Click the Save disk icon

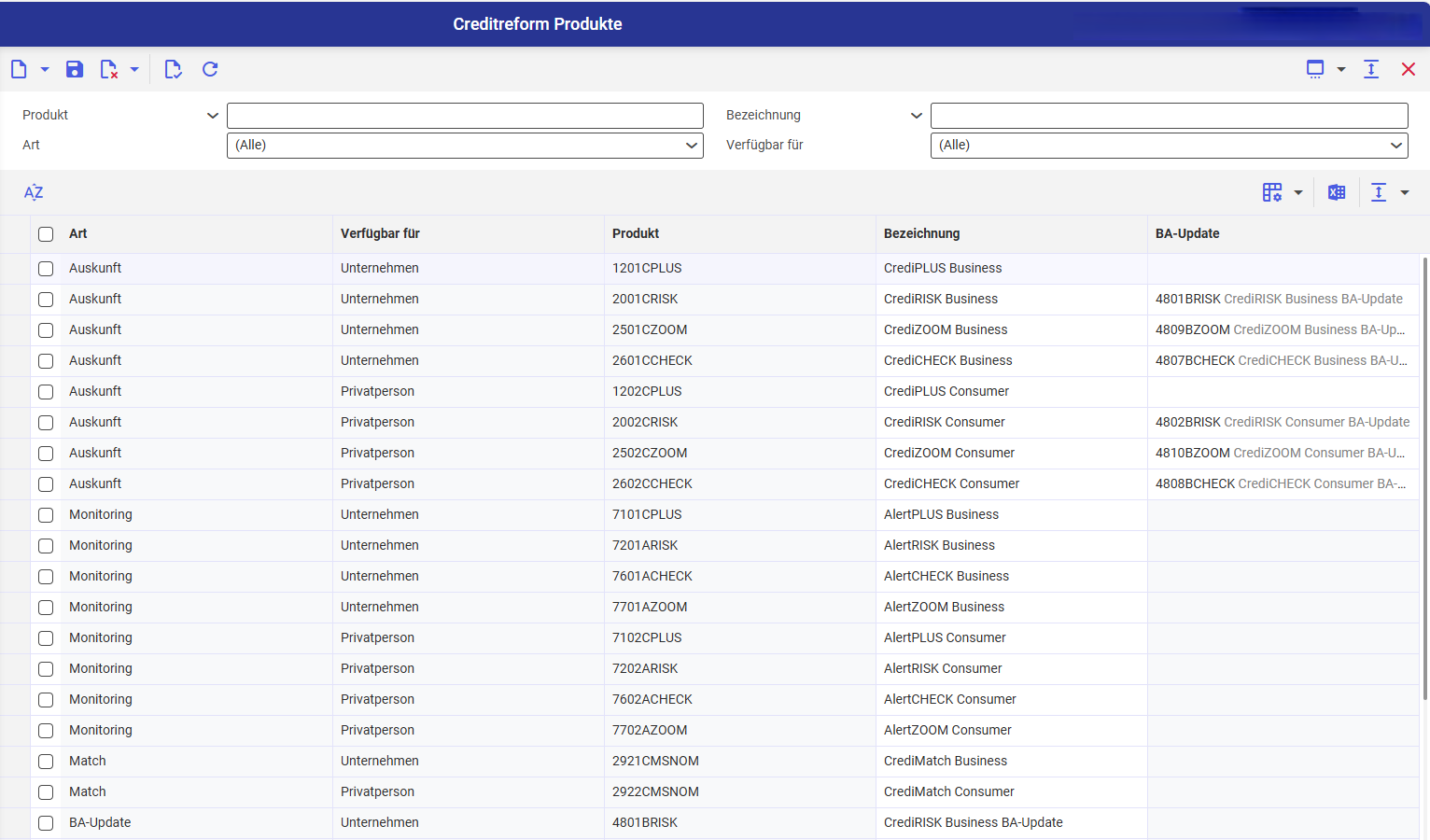75,69
